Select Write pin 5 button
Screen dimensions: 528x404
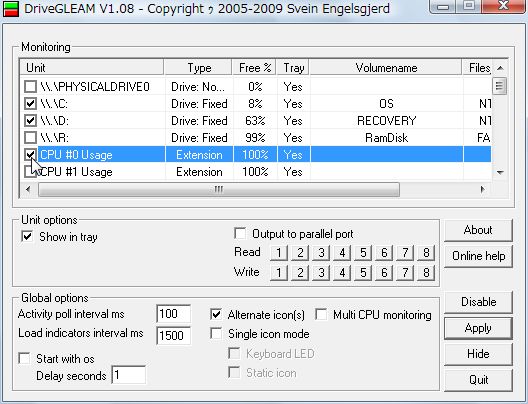coord(363,273)
